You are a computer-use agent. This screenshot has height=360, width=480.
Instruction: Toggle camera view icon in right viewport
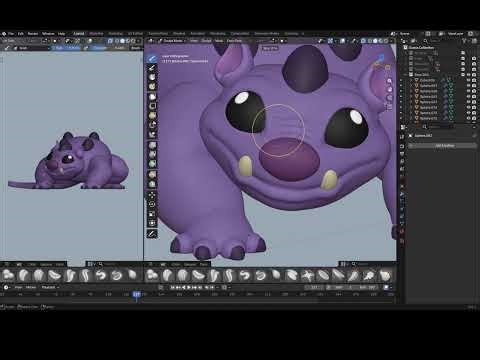[389, 98]
